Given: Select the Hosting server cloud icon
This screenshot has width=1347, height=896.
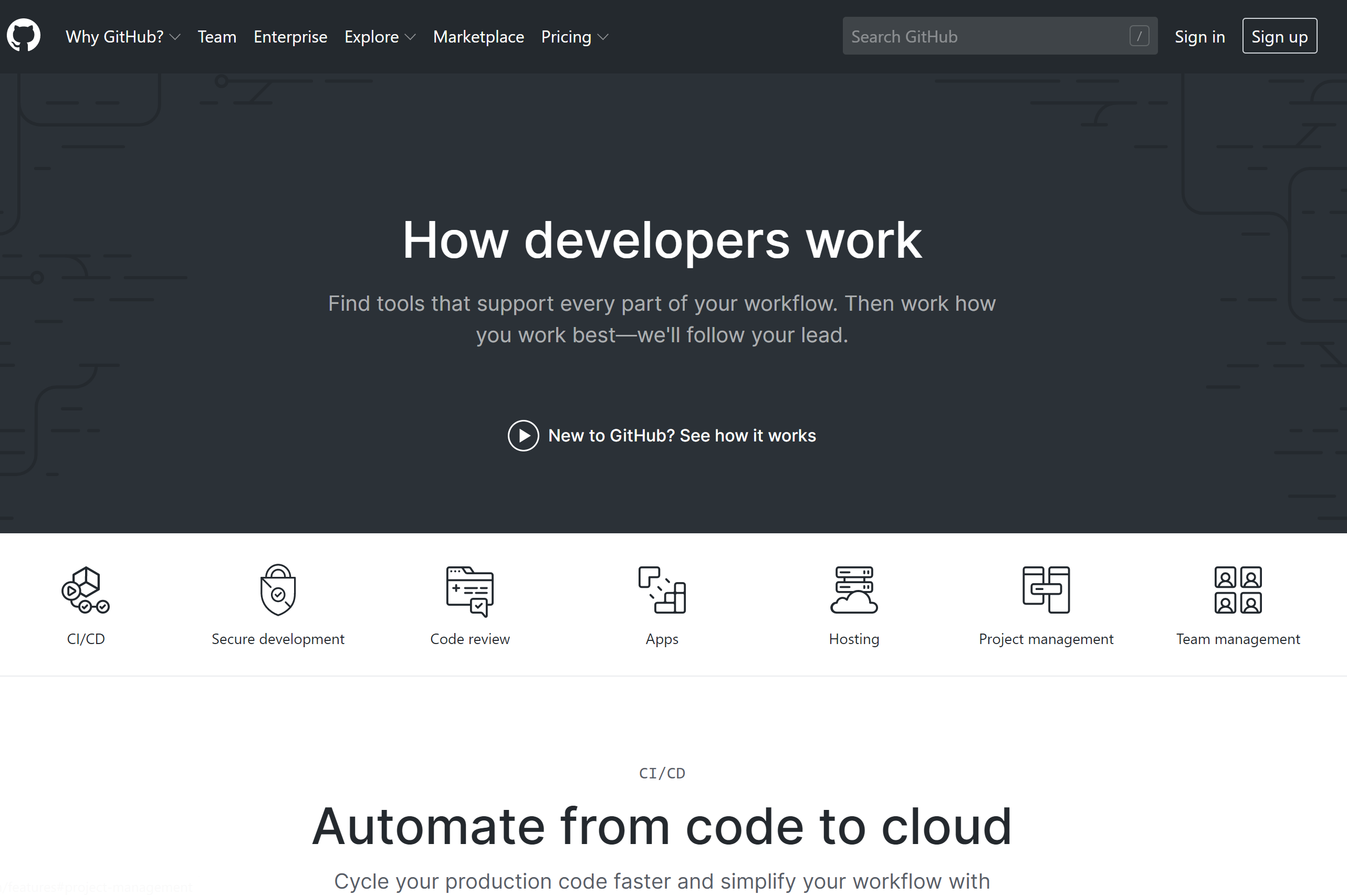Looking at the screenshot, I should (854, 589).
